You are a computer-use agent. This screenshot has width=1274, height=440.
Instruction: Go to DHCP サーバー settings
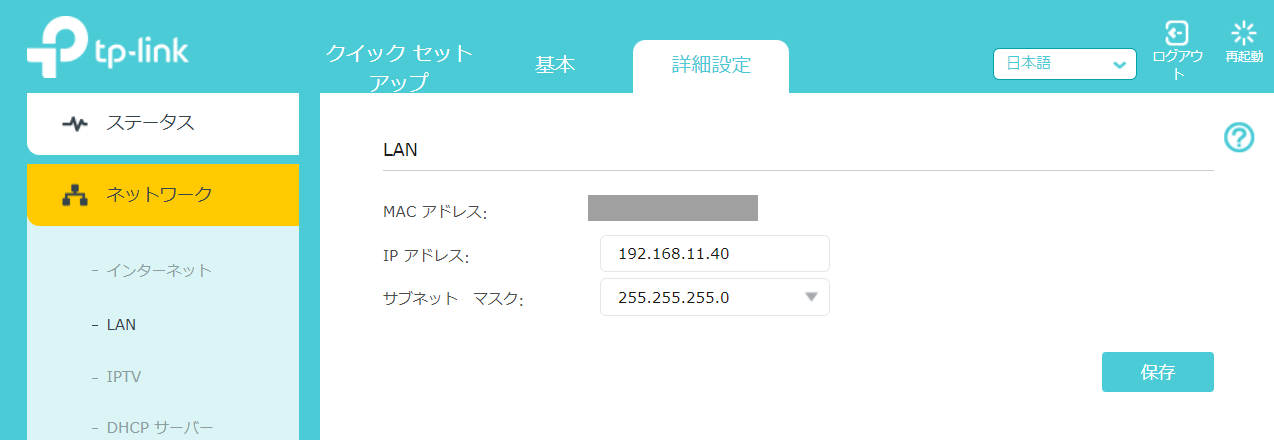pos(160,428)
